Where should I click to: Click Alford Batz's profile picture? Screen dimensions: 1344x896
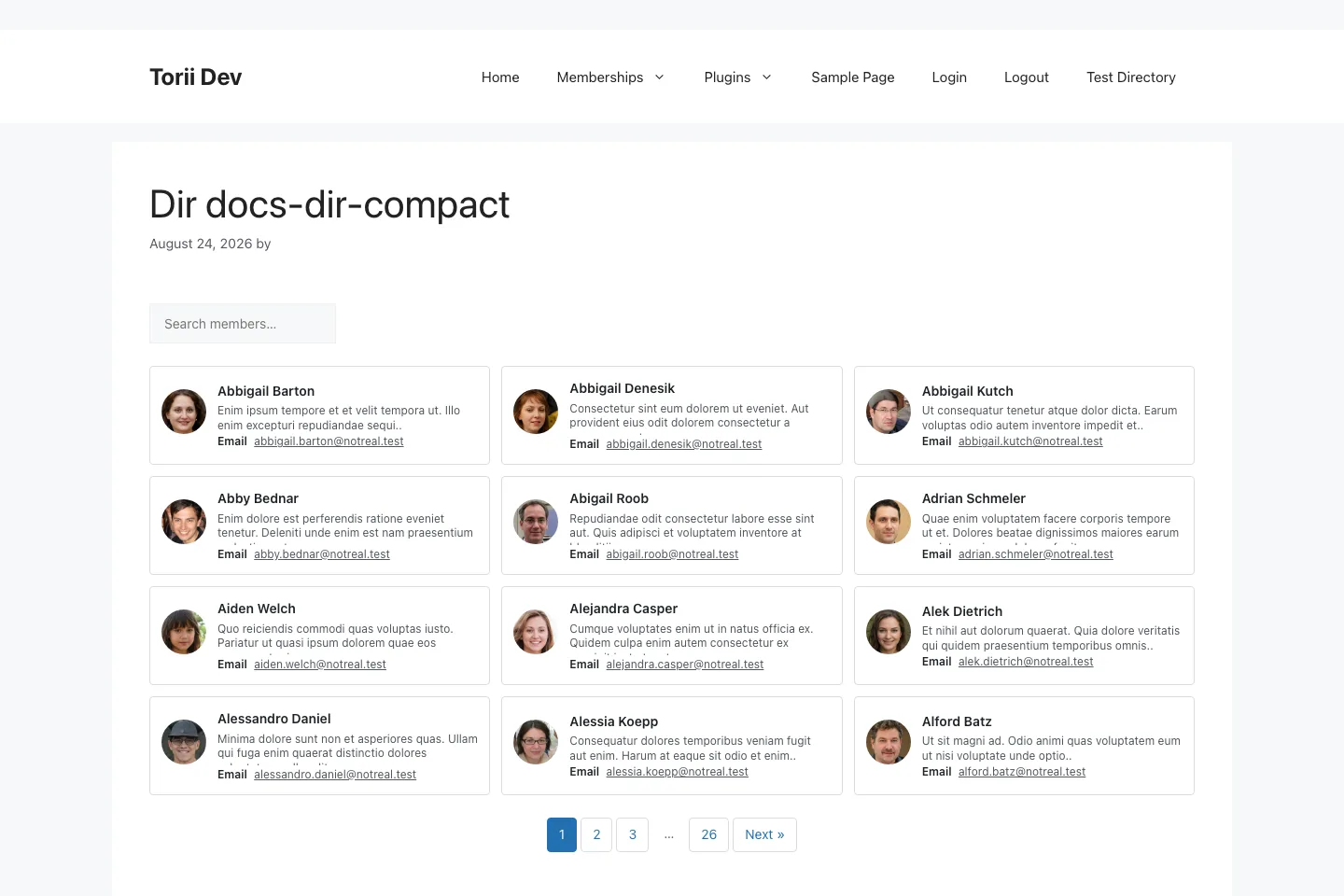[889, 742]
